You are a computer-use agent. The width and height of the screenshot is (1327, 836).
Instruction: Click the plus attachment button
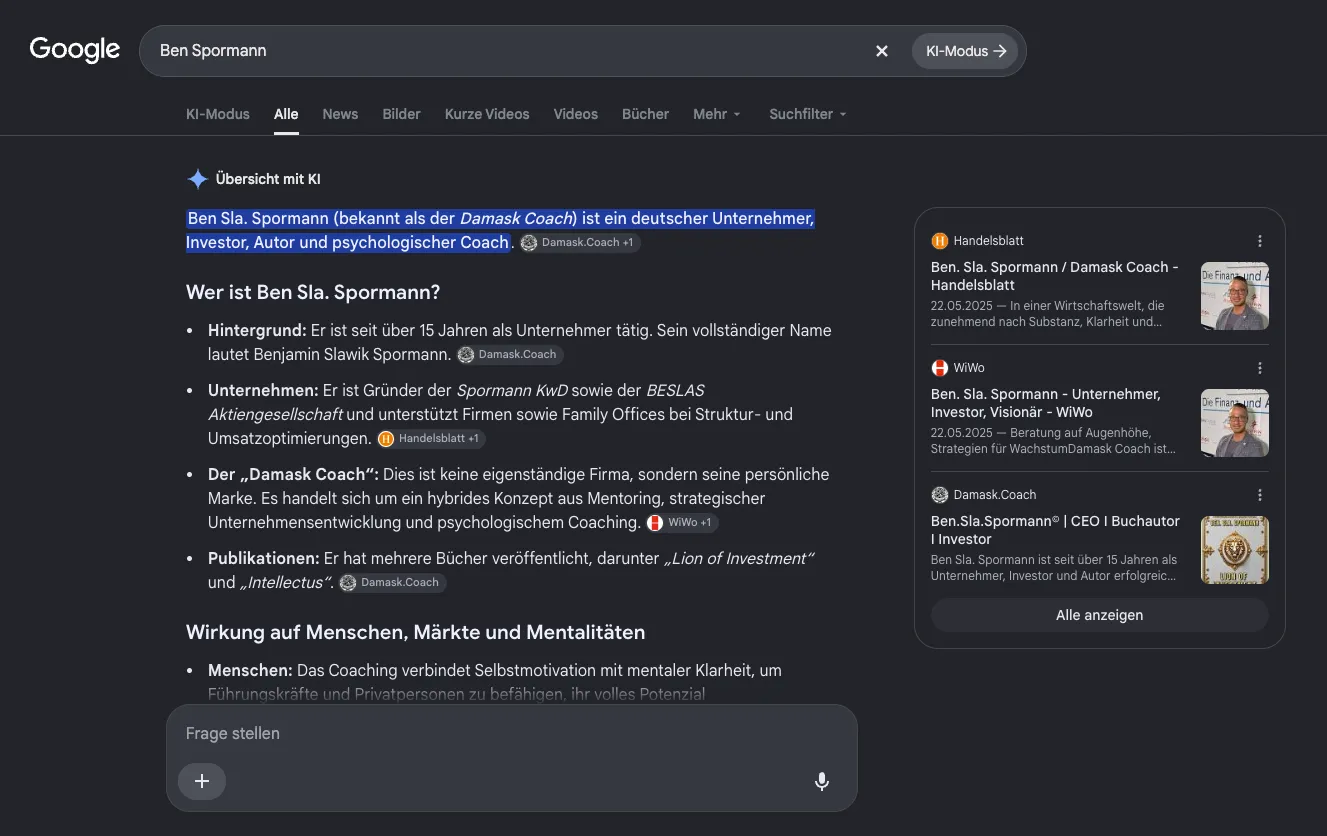[202, 781]
